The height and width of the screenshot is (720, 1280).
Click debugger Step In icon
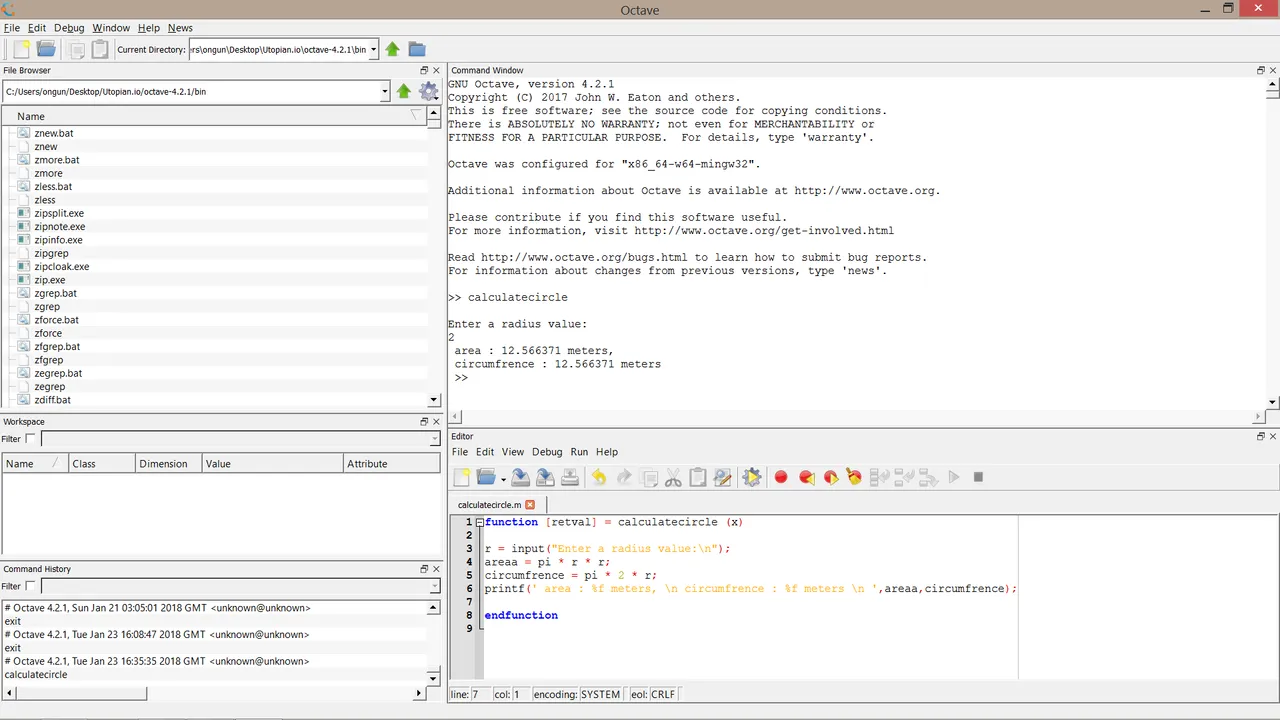(904, 477)
